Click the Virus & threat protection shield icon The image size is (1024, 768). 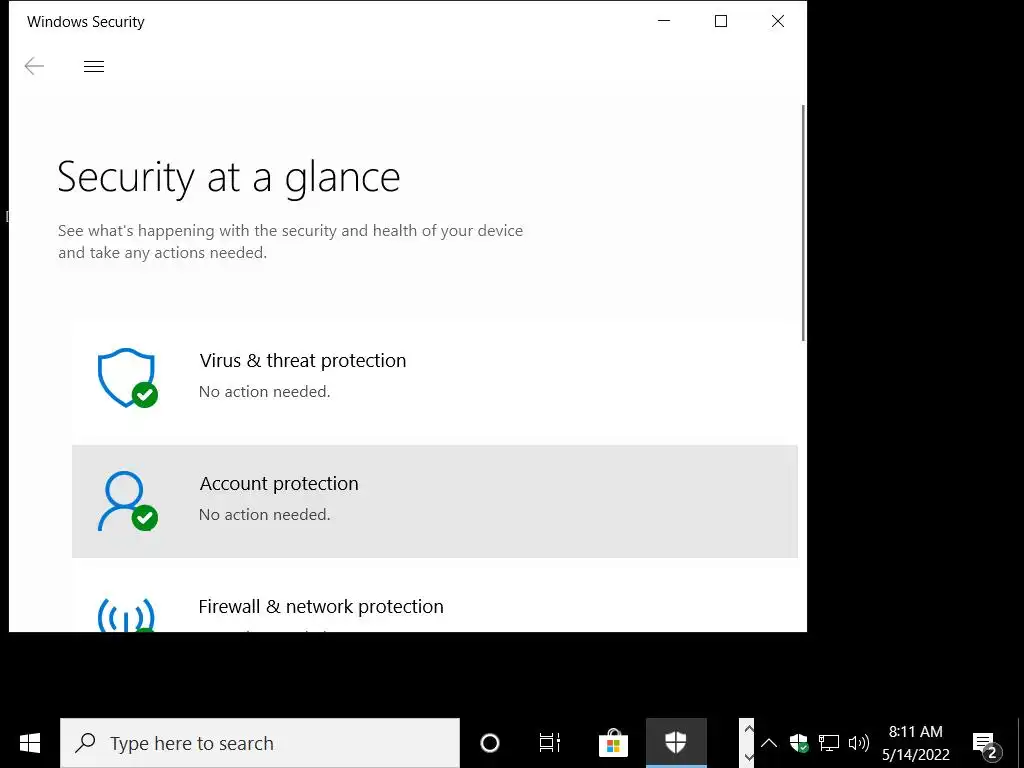click(127, 377)
